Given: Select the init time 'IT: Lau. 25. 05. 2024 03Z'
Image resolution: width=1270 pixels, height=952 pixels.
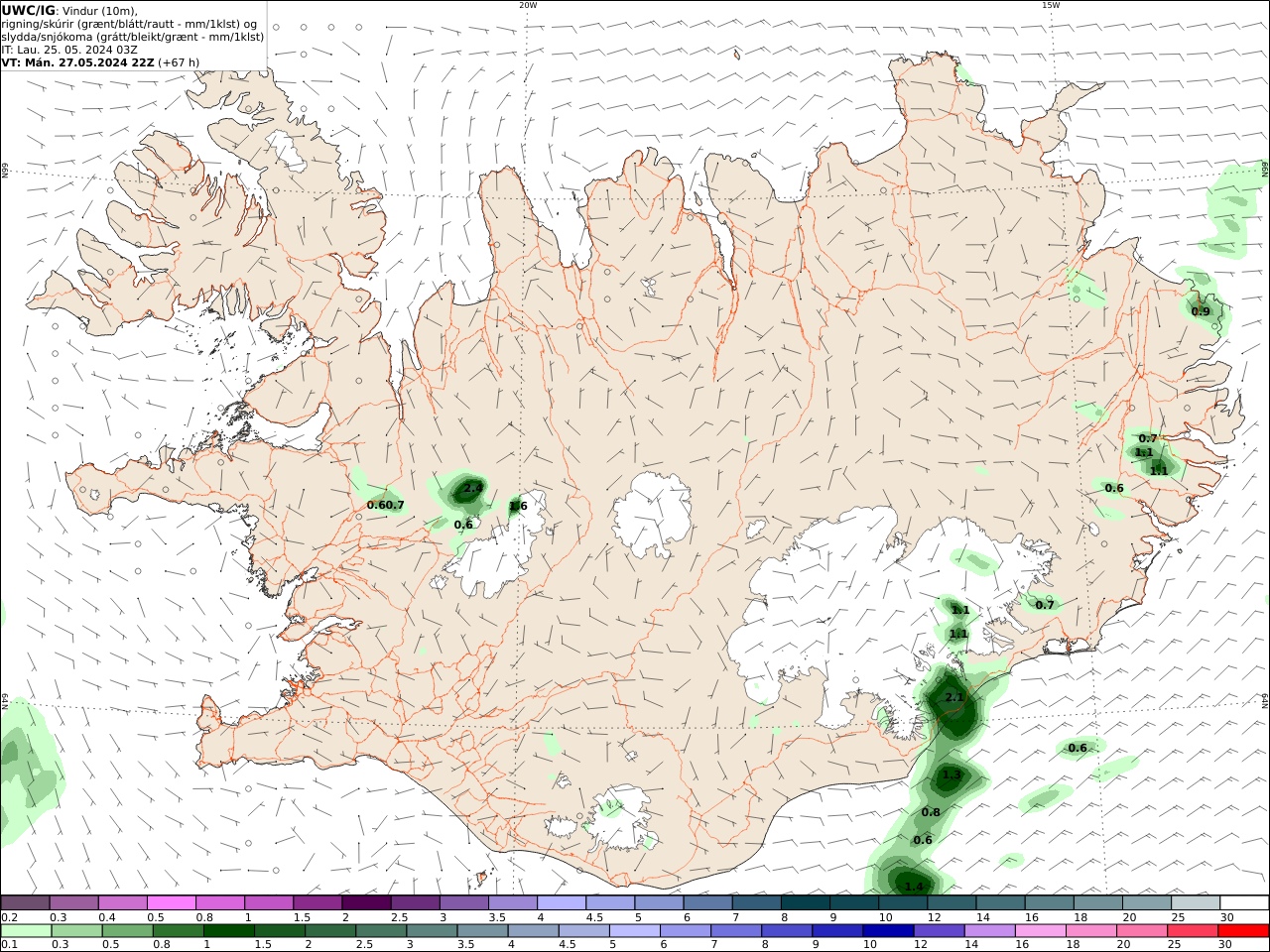Looking at the screenshot, I should point(69,49).
